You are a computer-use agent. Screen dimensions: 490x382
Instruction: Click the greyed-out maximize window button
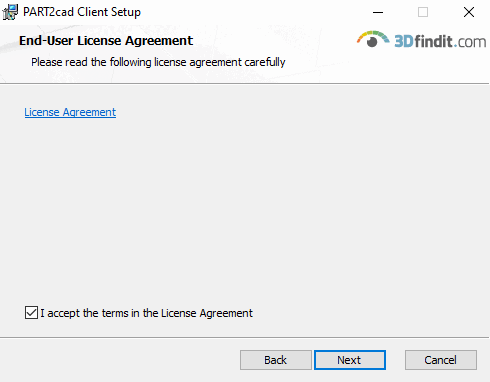tap(423, 12)
